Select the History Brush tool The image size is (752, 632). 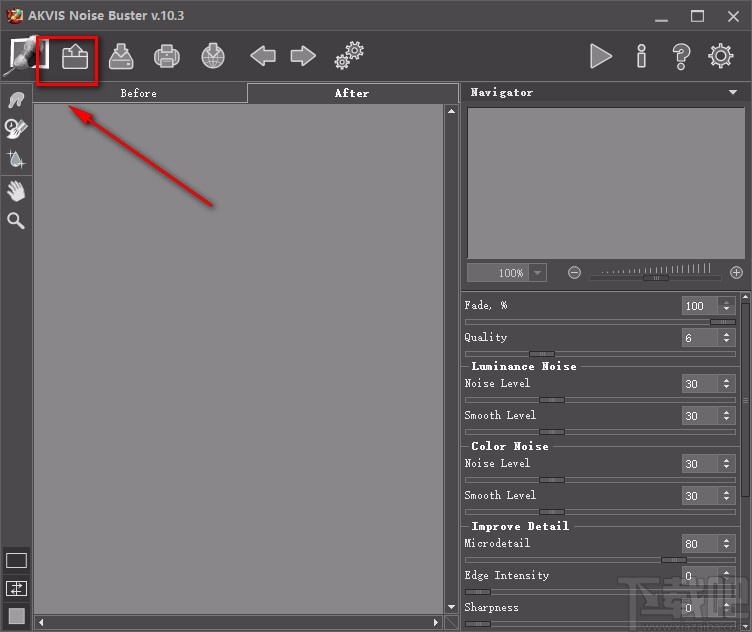coord(16,129)
